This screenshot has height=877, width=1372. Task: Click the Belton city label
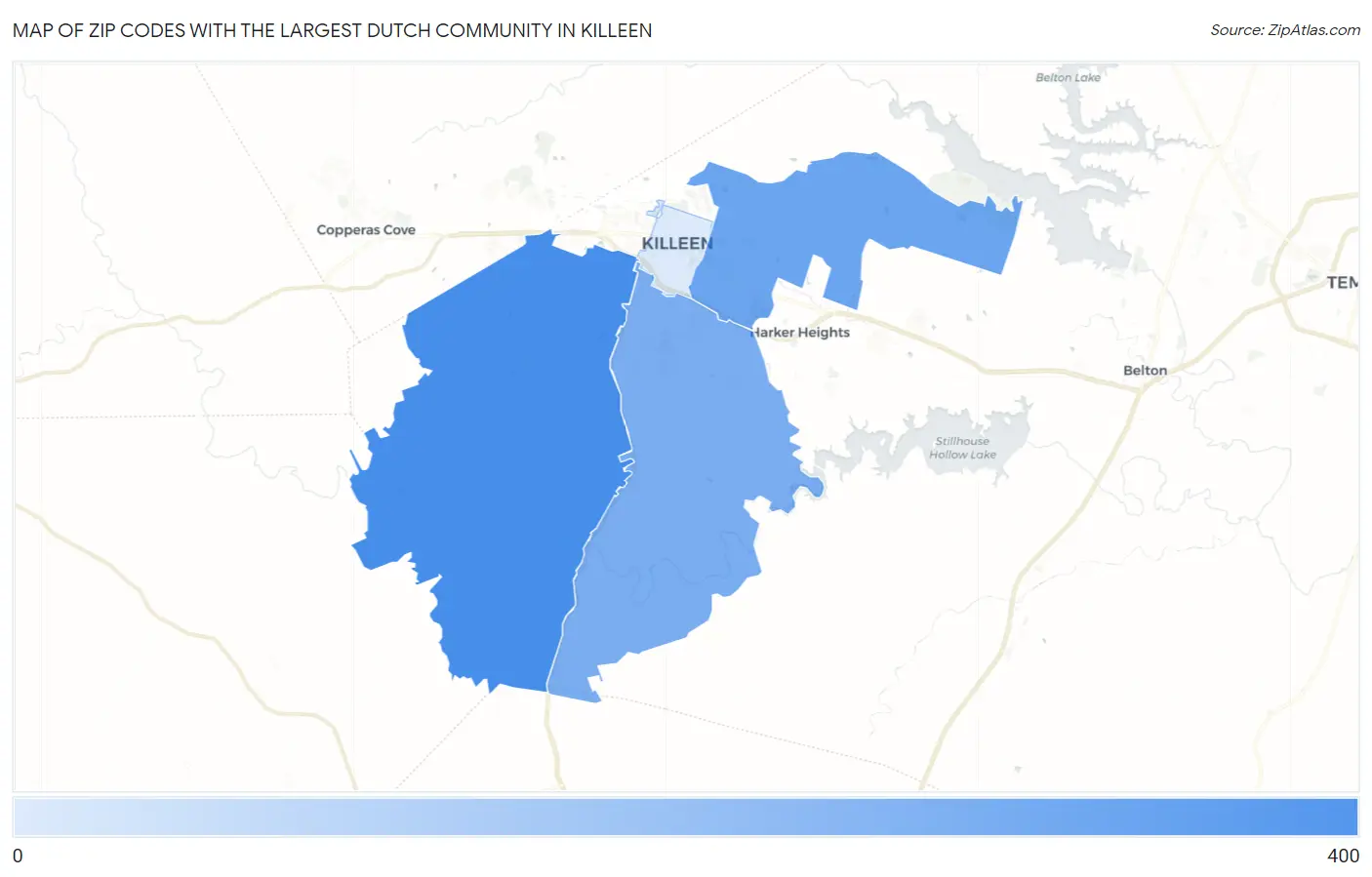click(x=1145, y=371)
